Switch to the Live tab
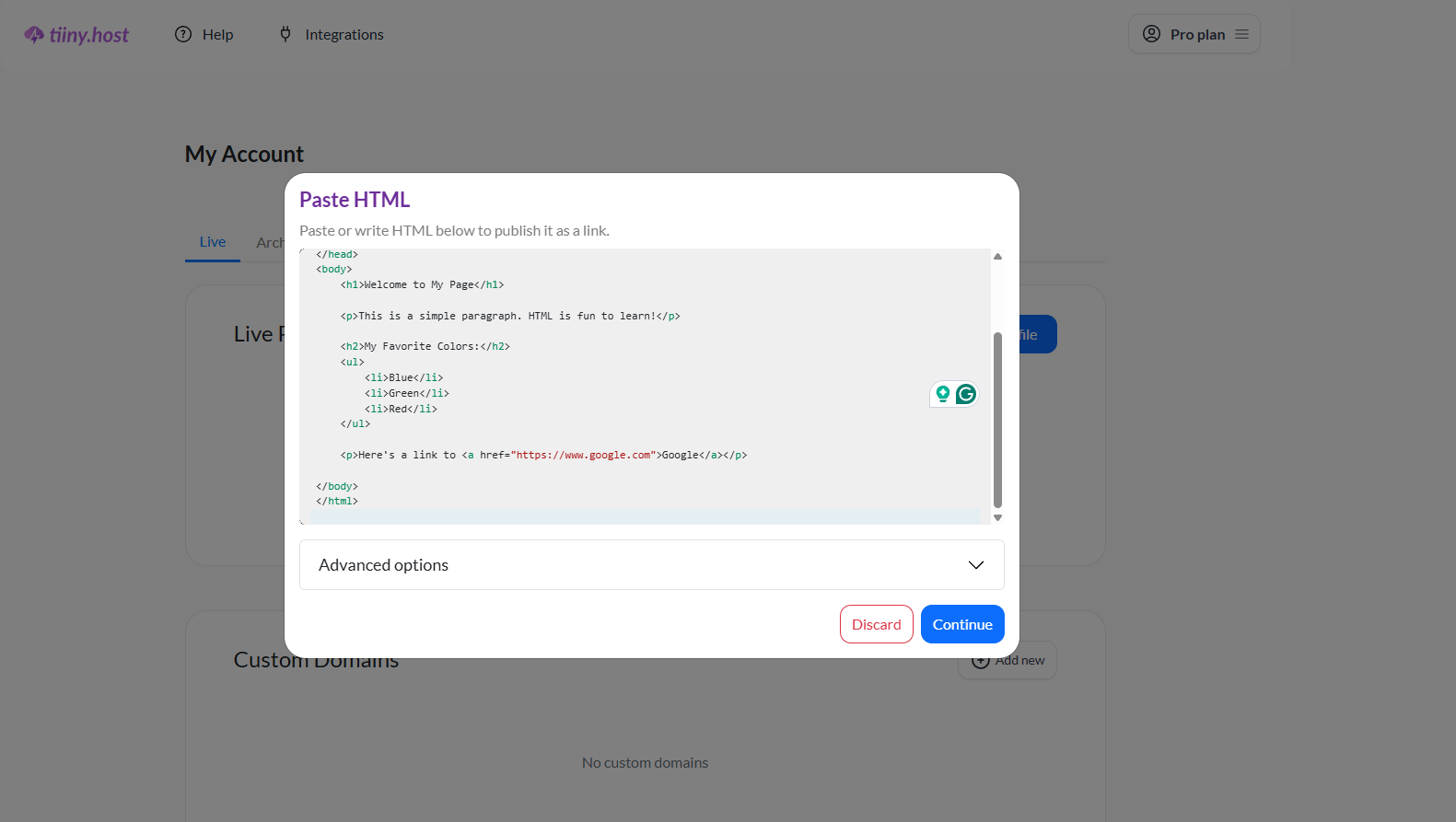 click(213, 242)
